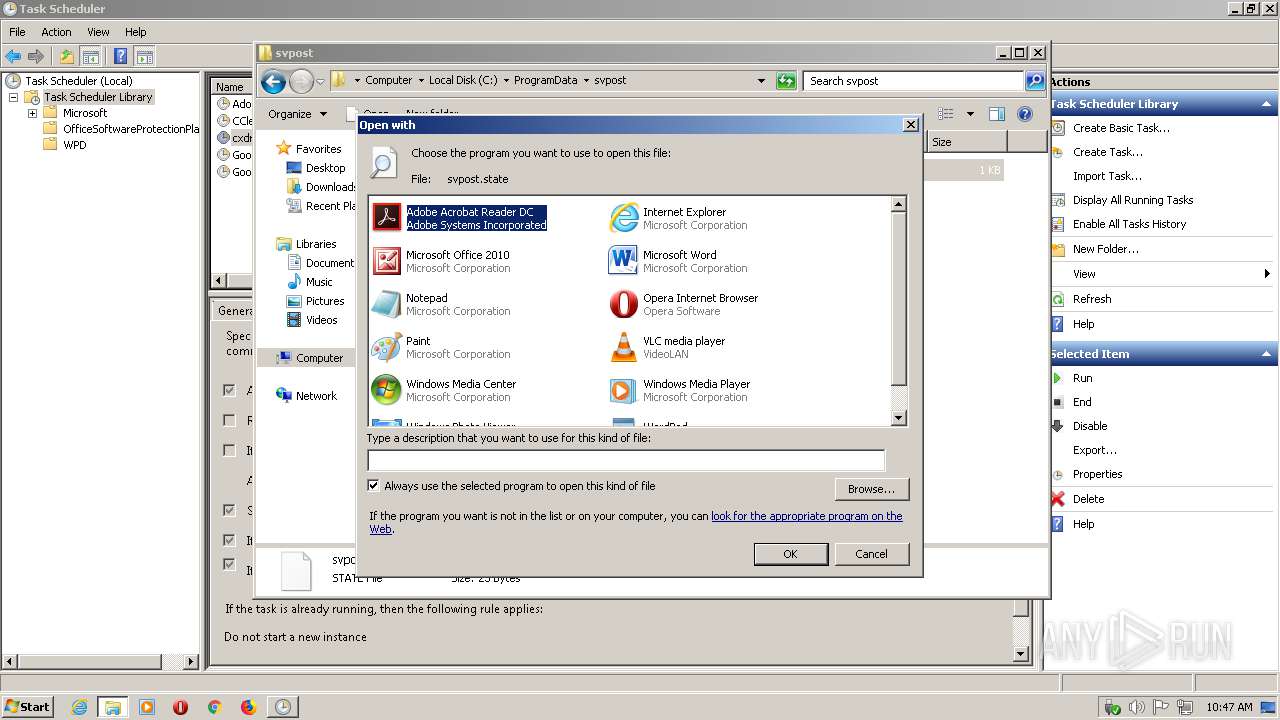This screenshot has width=1280, height=720.
Task: Expand the Microsoft folder tree node
Action: pyautogui.click(x=32, y=113)
